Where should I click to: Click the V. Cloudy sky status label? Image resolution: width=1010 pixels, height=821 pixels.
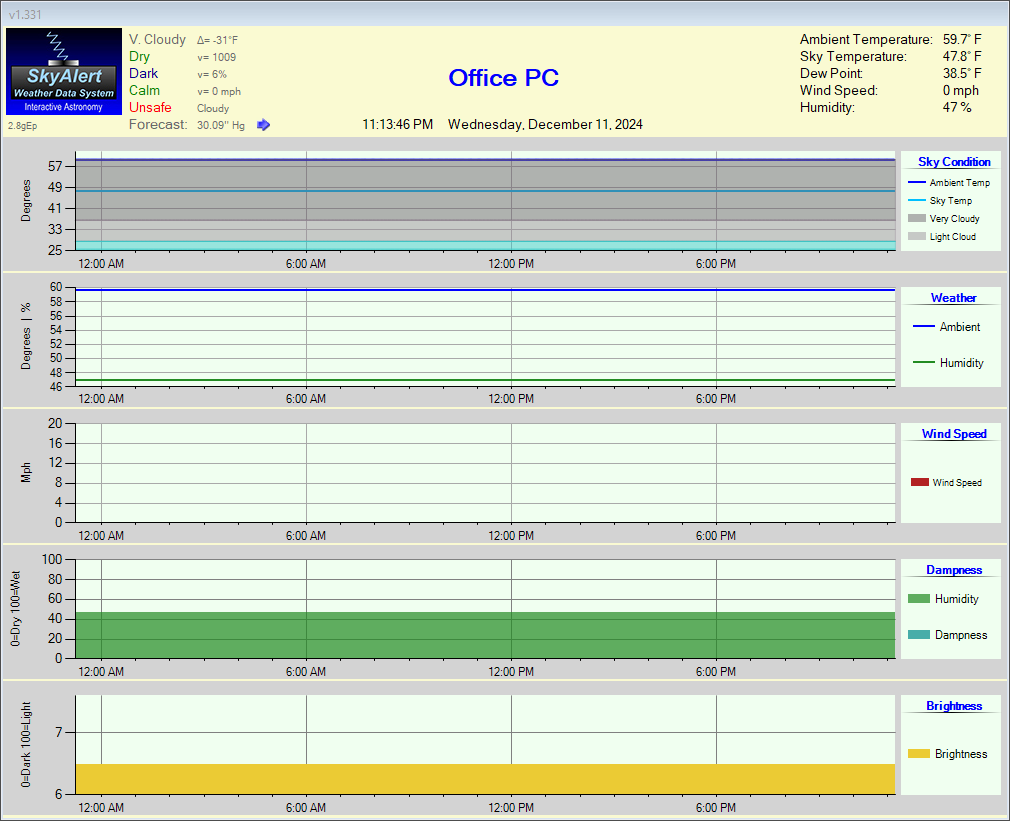pos(157,40)
